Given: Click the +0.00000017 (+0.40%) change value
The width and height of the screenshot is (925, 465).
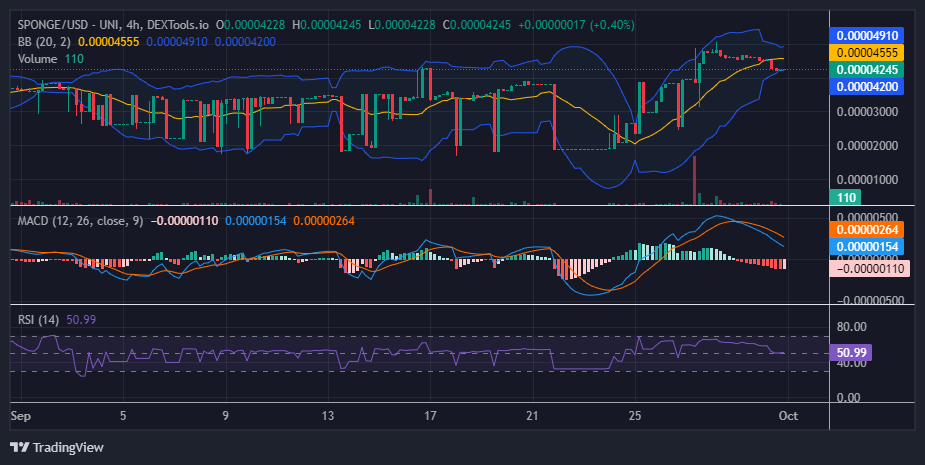Looking at the screenshot, I should (x=576, y=25).
